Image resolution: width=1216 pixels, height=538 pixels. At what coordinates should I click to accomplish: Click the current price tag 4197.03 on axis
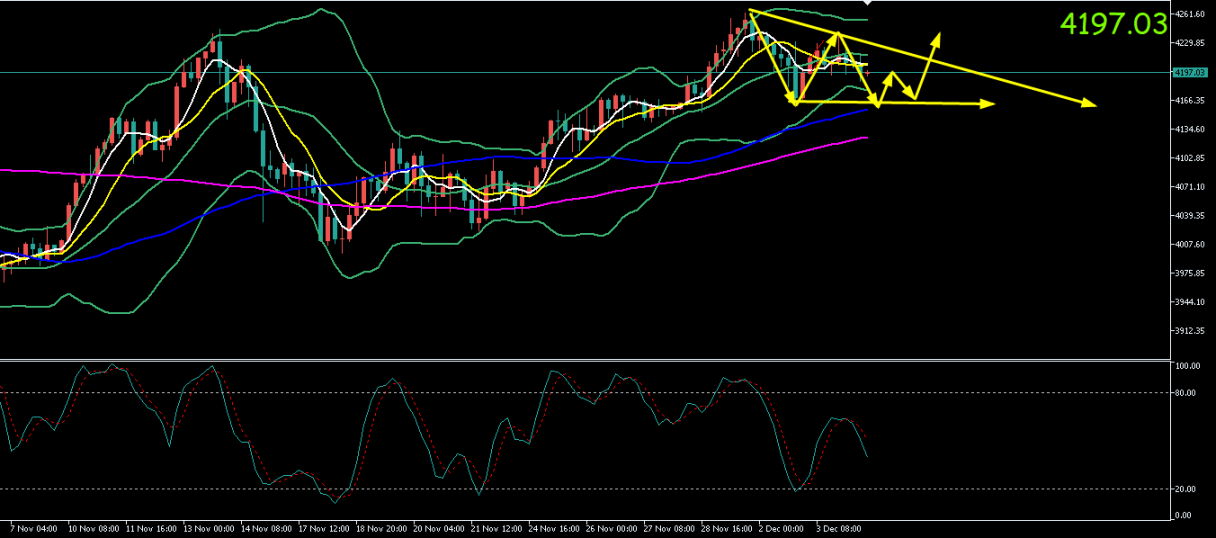[1189, 72]
